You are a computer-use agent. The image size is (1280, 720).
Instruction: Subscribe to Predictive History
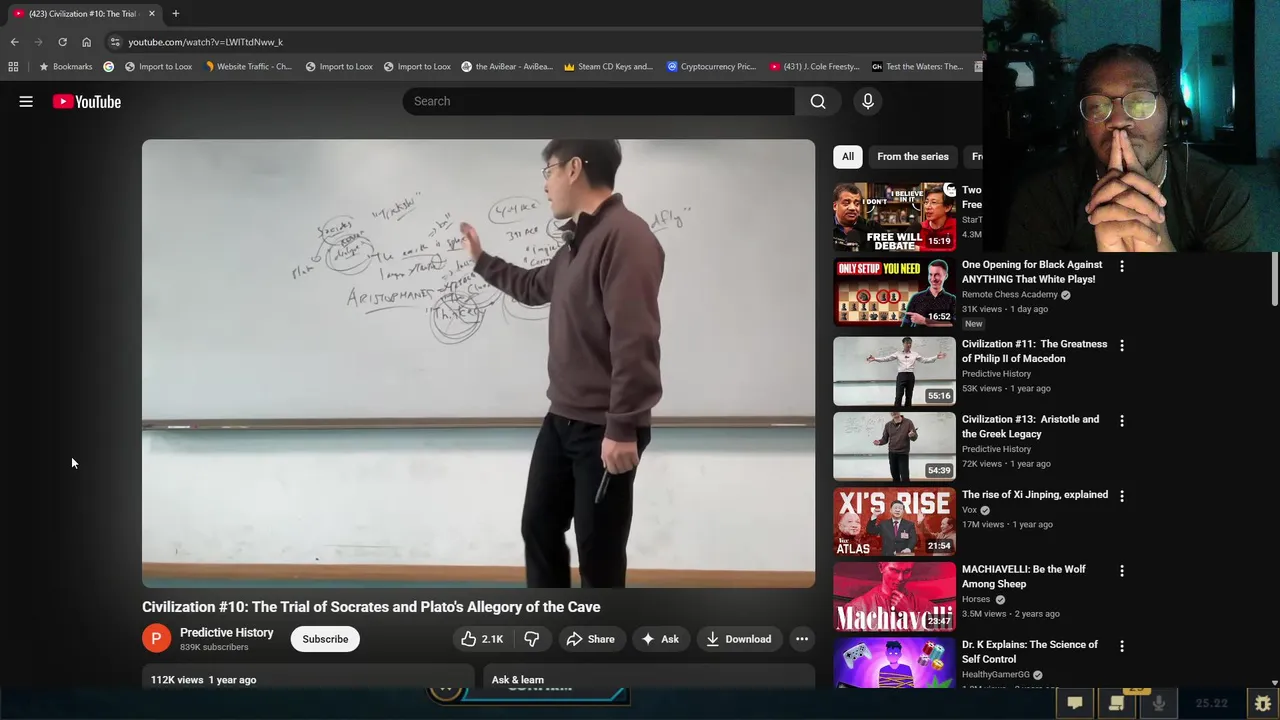(325, 639)
